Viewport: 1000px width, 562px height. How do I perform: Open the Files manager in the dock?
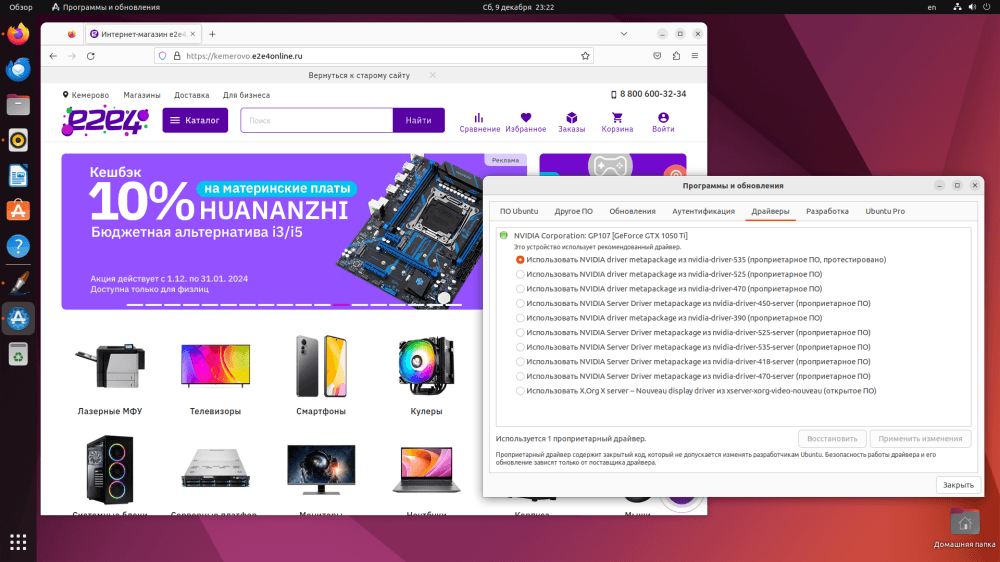[x=18, y=105]
